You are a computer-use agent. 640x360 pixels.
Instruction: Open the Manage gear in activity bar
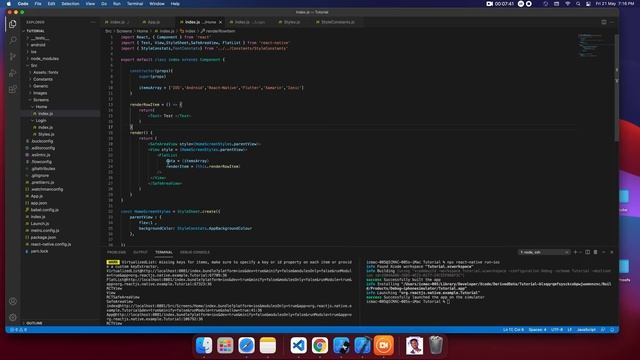(x=13, y=317)
